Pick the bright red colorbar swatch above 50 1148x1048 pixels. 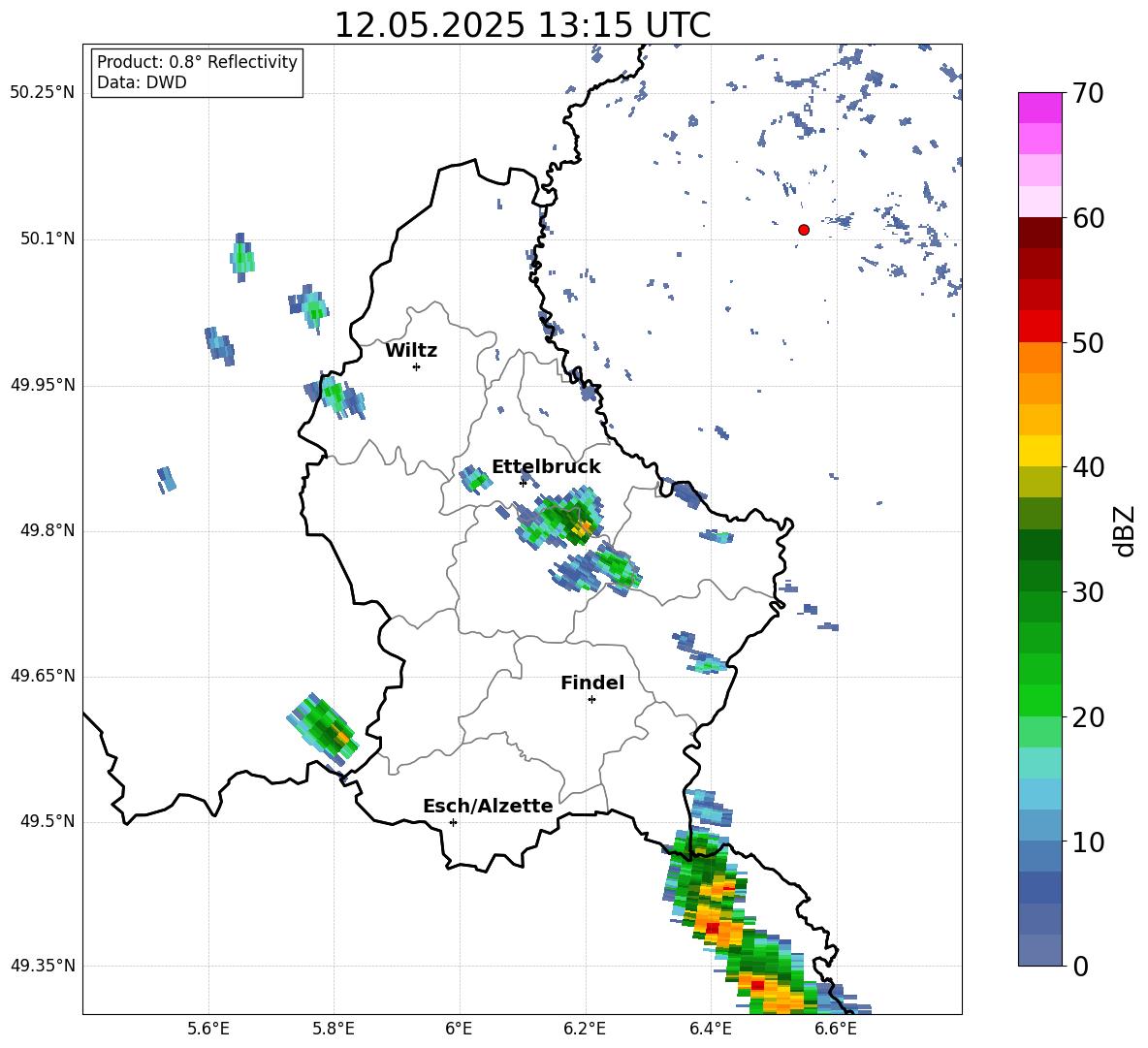click(x=1039, y=327)
